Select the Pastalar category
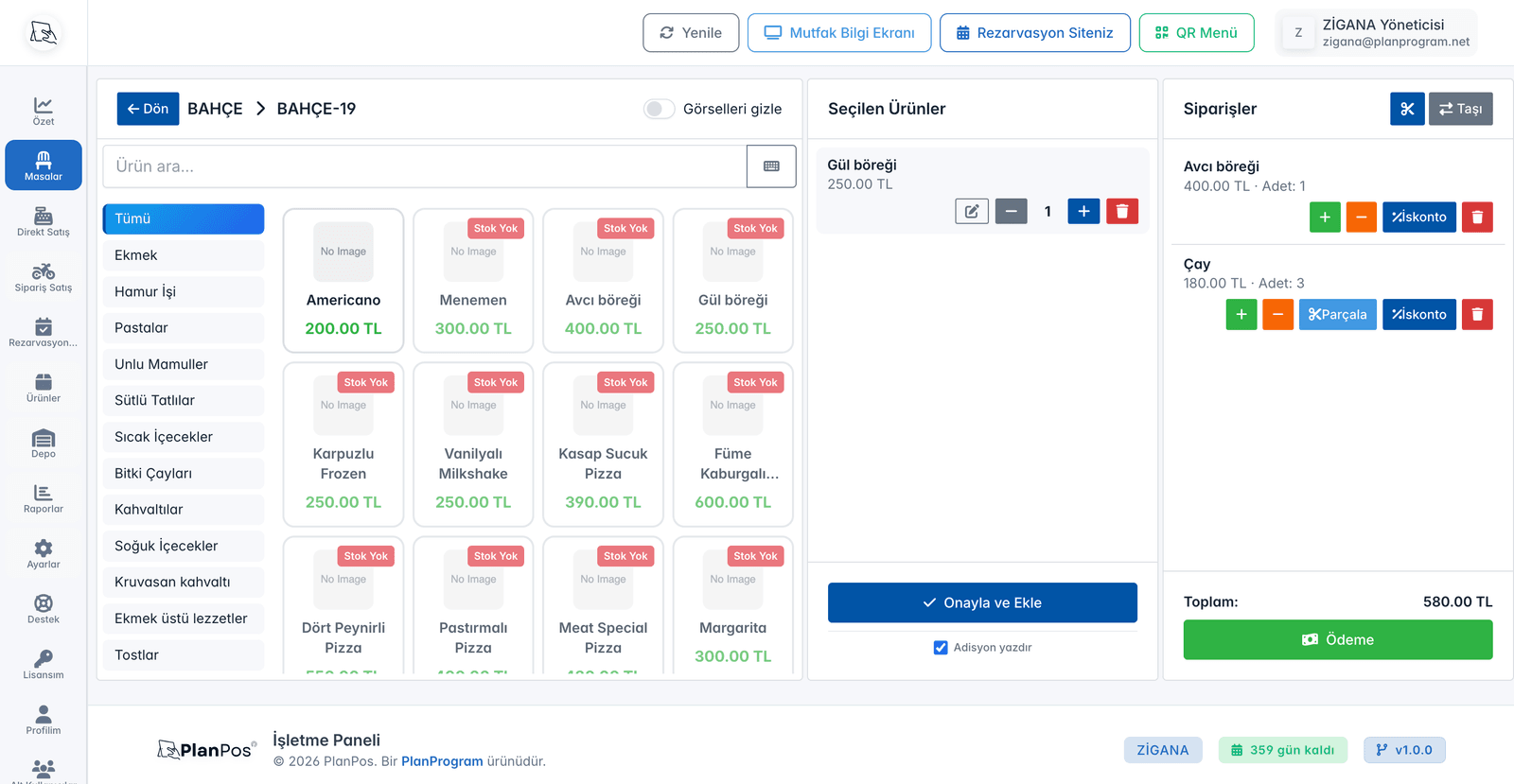Image resolution: width=1514 pixels, height=784 pixels. 184,328
